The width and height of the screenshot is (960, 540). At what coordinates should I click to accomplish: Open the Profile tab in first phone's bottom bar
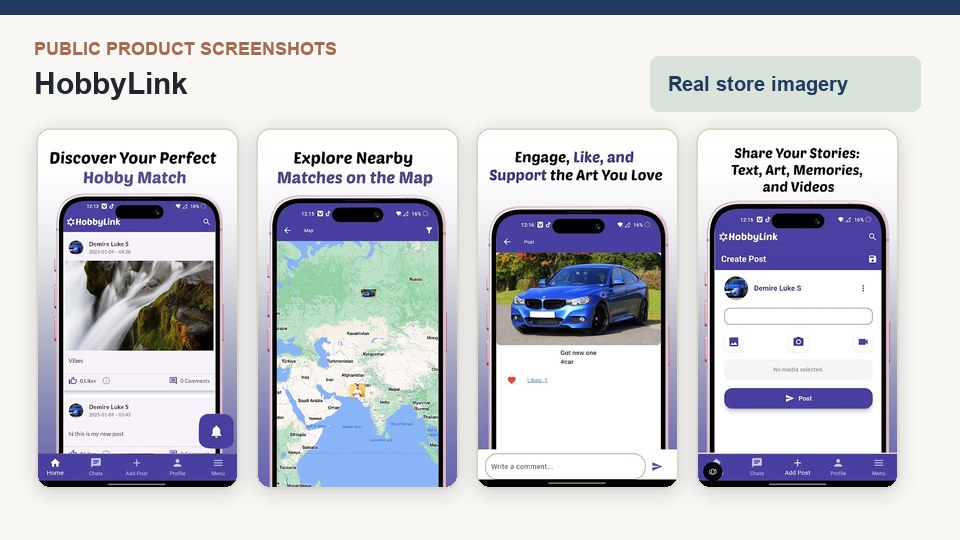pyautogui.click(x=177, y=467)
